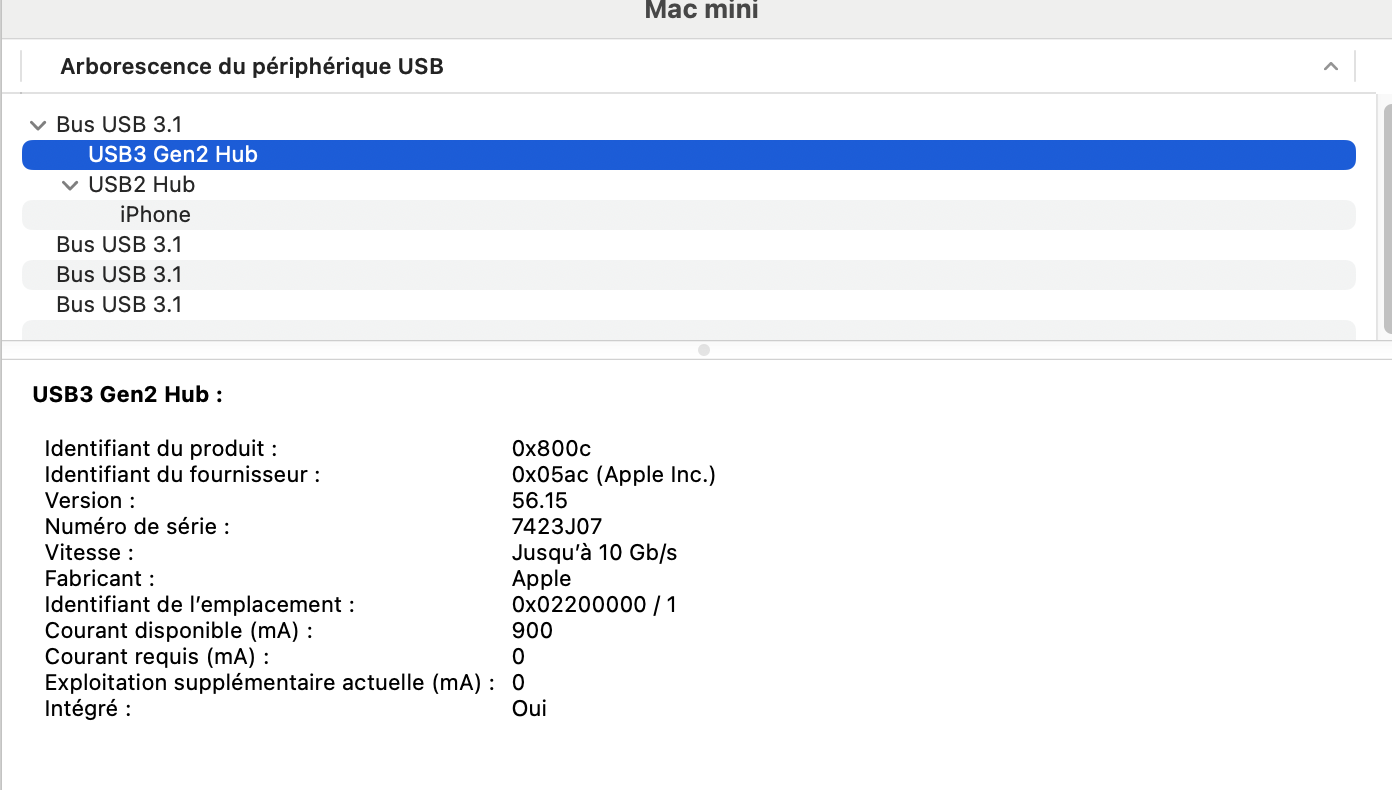Image resolution: width=1392 pixels, height=790 pixels.
Task: Click the speed value Jusqu'à 10 Gb/s
Action: pos(601,553)
